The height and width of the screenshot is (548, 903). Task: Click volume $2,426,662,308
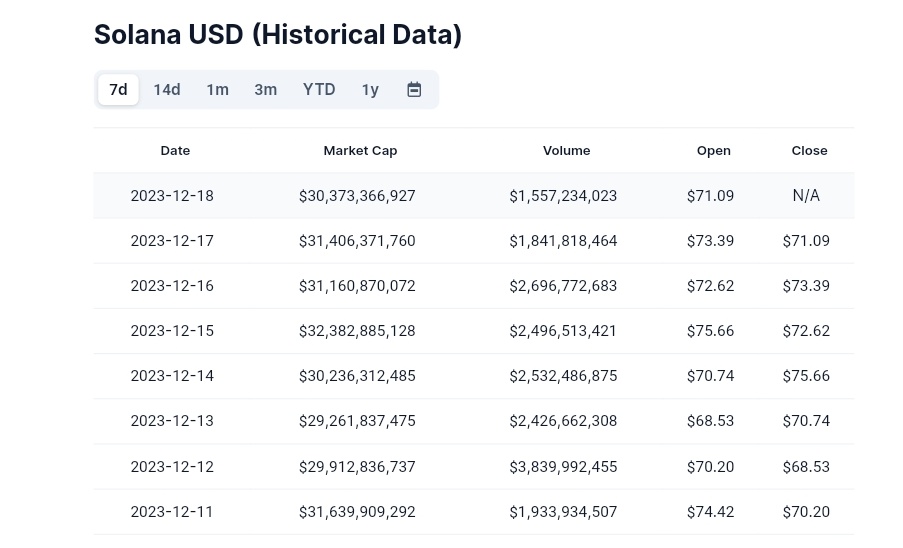563,421
